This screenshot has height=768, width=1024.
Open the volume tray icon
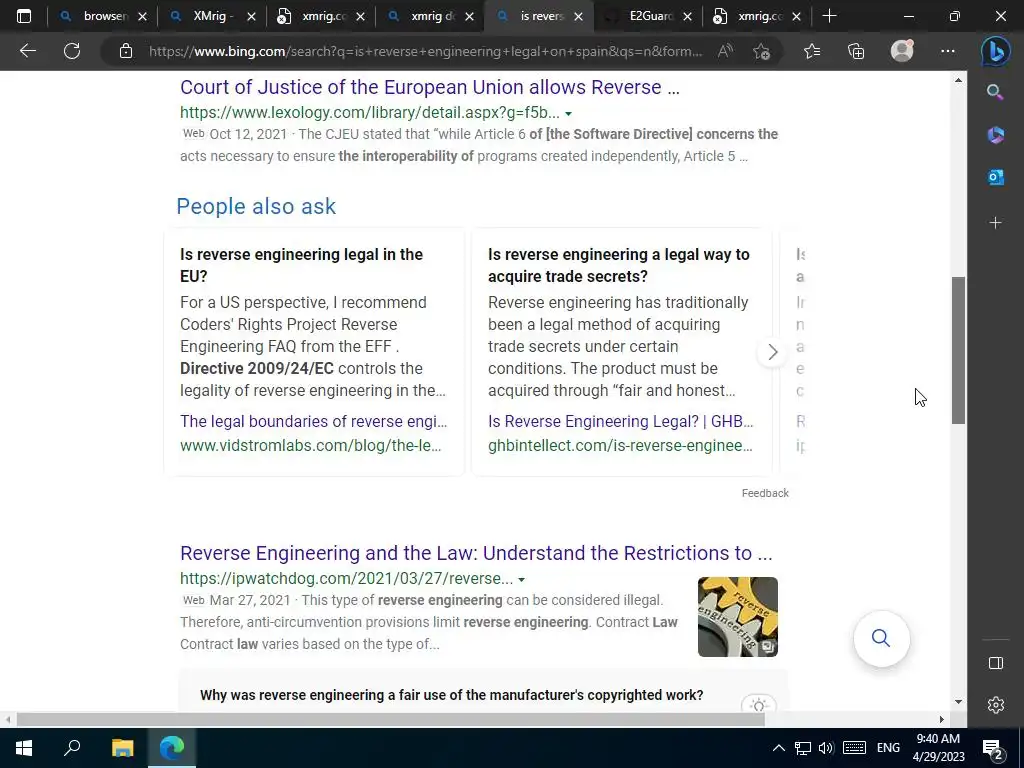click(826, 748)
